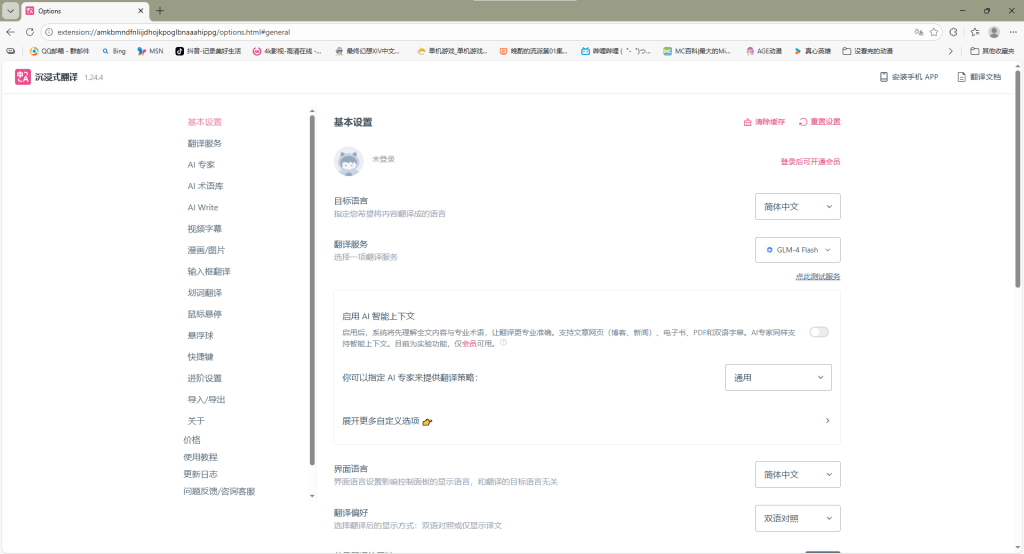Screen dimensions: 1024x554
Task: Open the browser profile icon
Action: click(x=994, y=32)
